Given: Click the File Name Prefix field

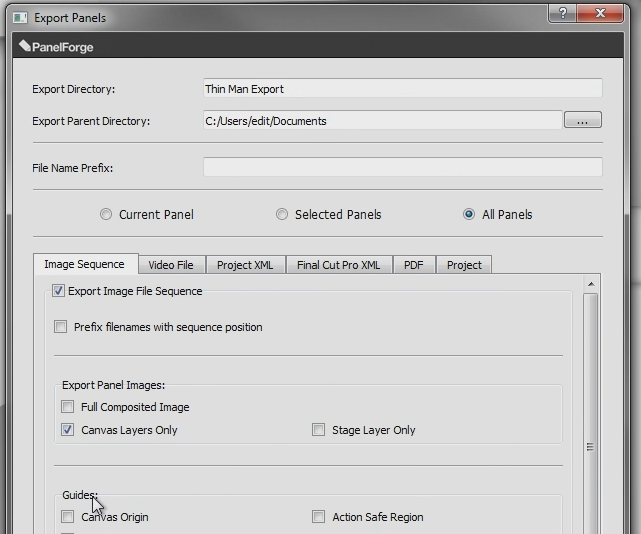Looking at the screenshot, I should tap(402, 168).
